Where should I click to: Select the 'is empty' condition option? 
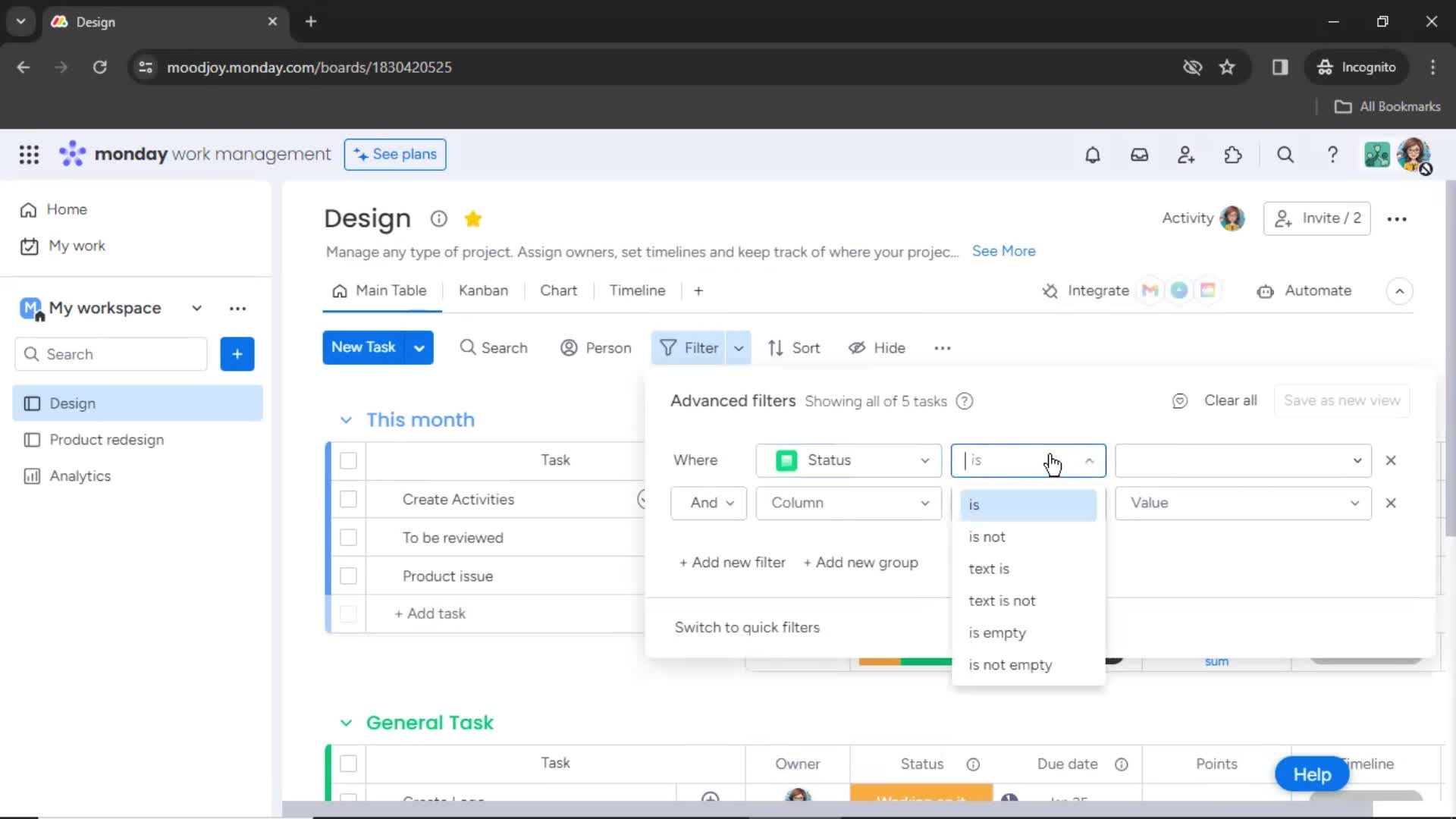[x=1028, y=633]
